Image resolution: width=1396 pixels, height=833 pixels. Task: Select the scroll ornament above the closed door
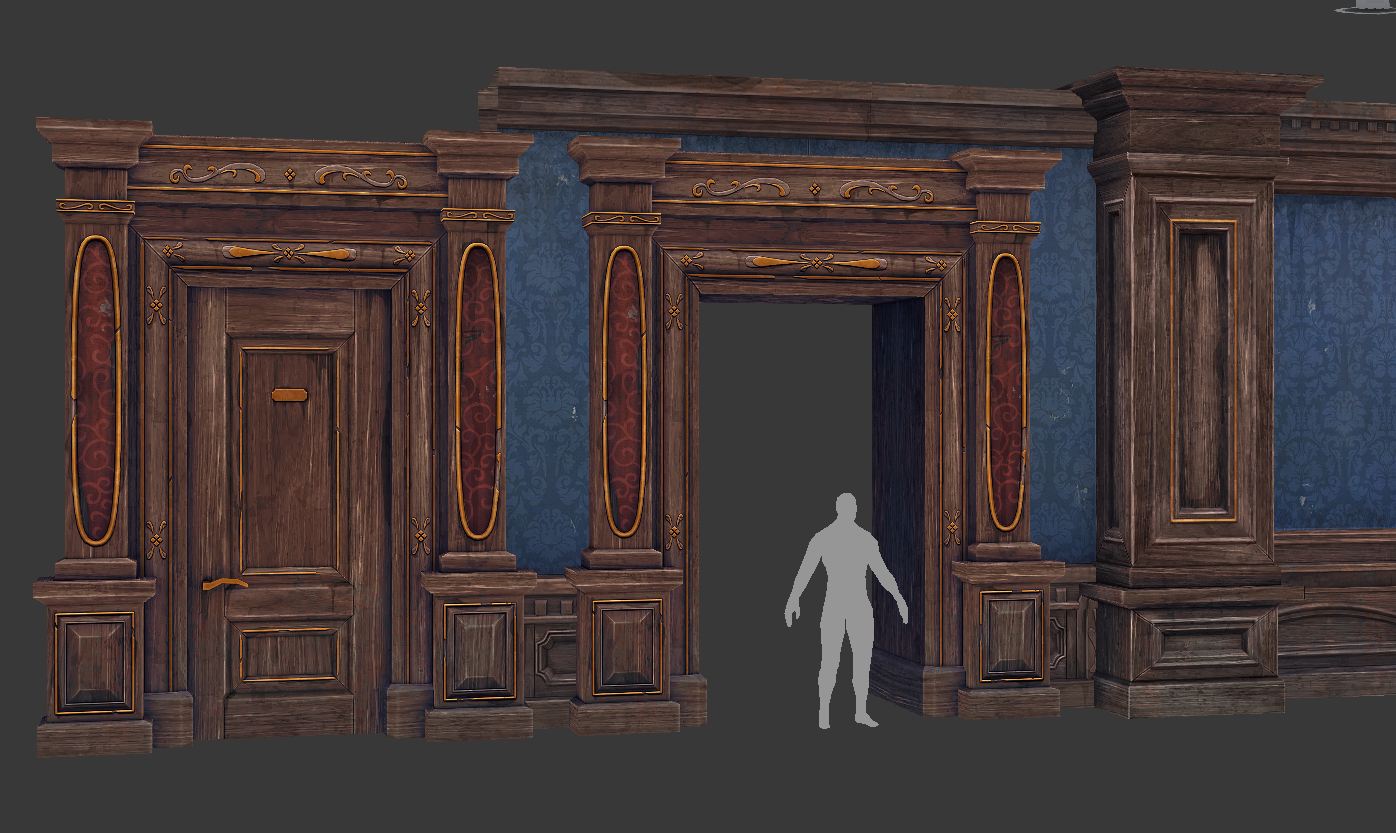[288, 176]
